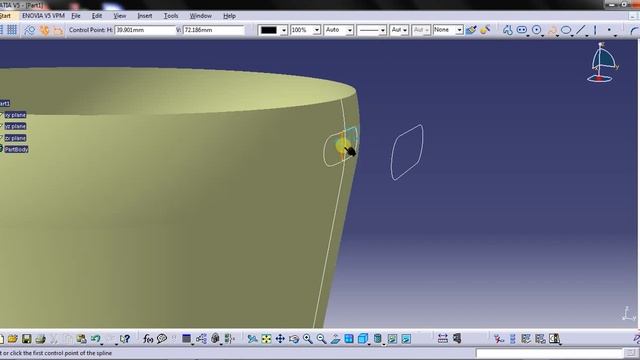This screenshot has width=640, height=360.
Task: Open the Insert menu
Action: coord(145,16)
